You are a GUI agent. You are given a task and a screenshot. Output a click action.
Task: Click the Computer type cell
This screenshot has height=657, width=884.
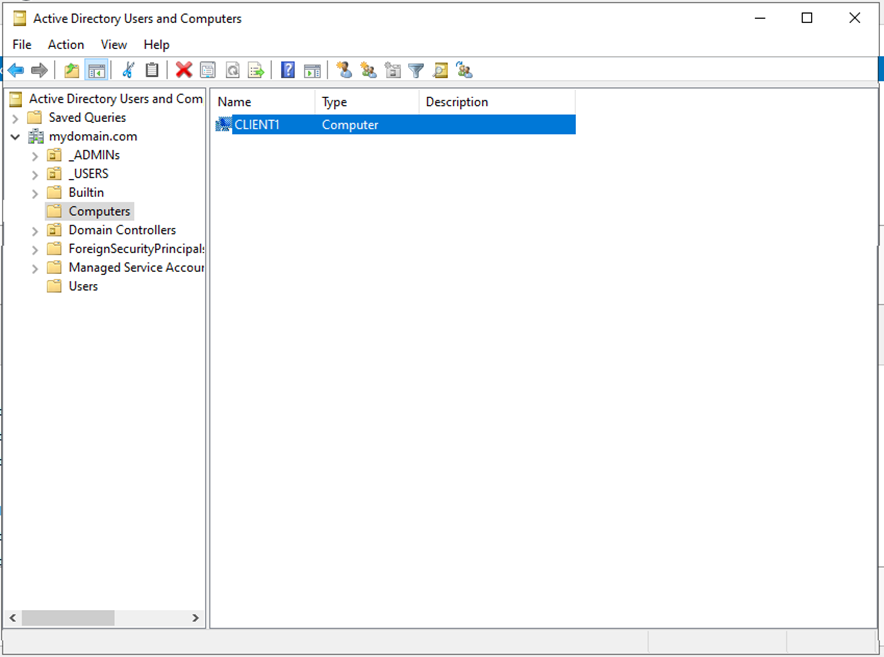pos(350,125)
